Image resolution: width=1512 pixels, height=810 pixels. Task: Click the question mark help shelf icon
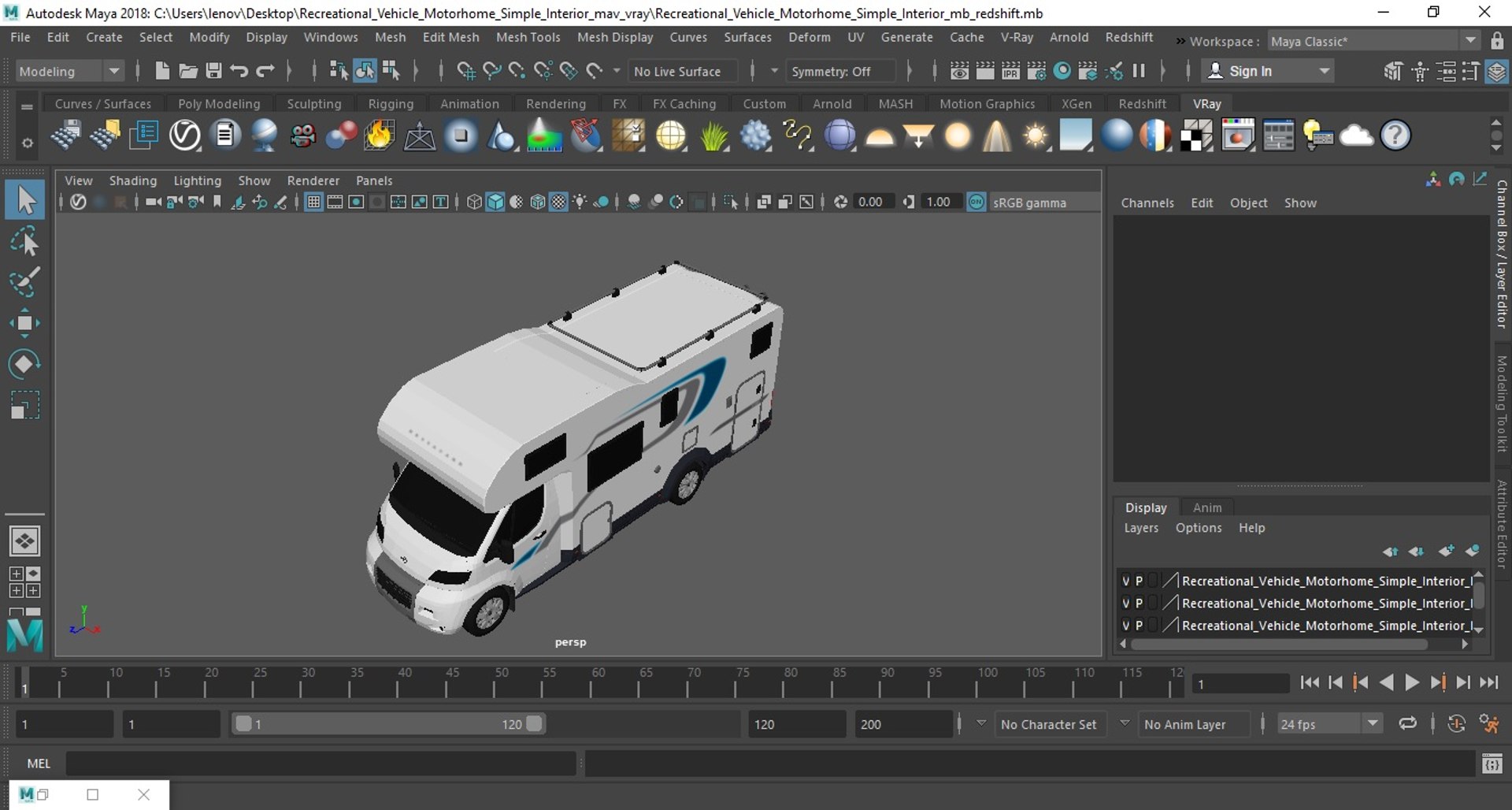click(1395, 136)
